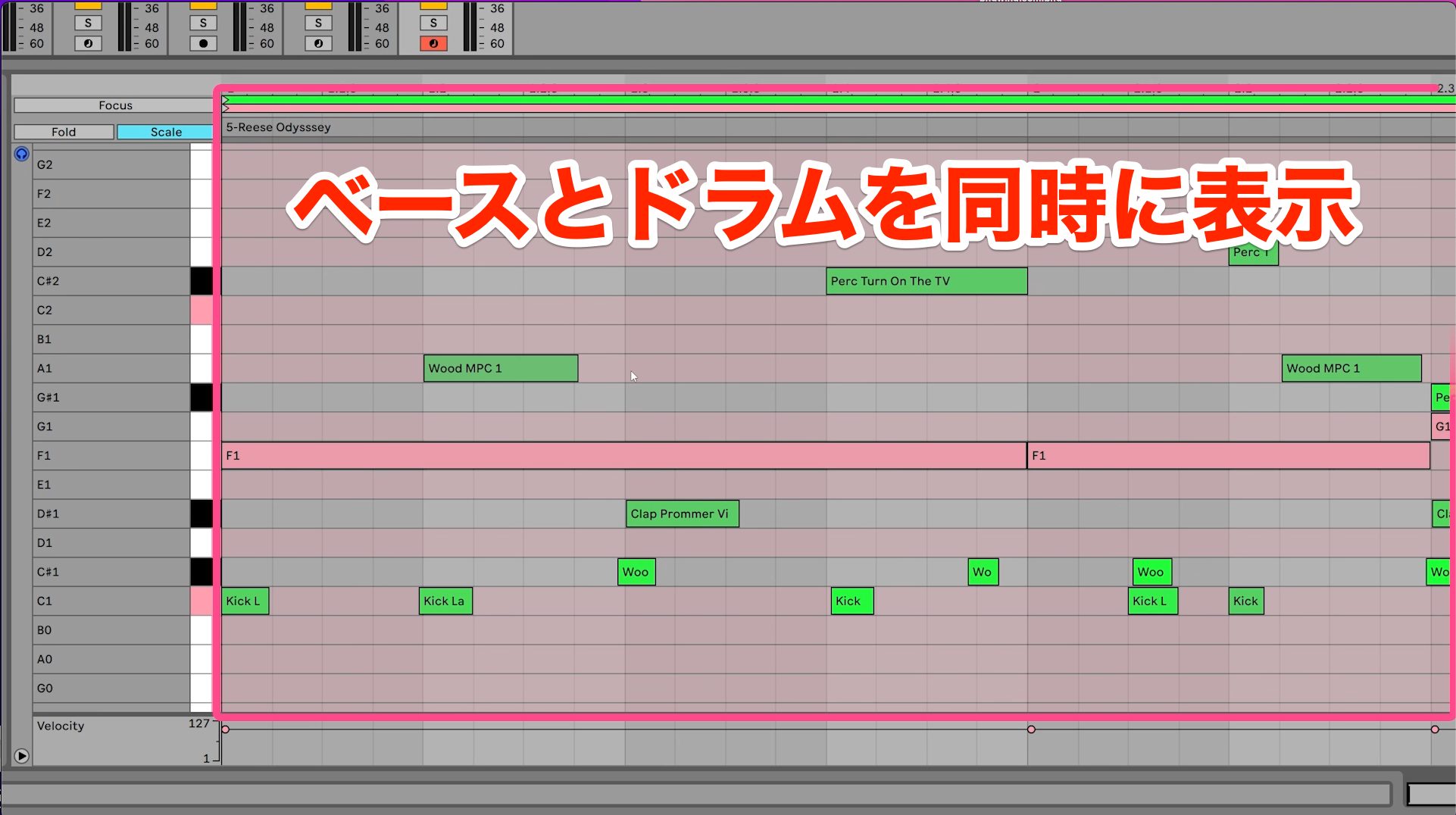Click the third track's arm button
Viewport: 1456px width, 815px height.
(318, 44)
